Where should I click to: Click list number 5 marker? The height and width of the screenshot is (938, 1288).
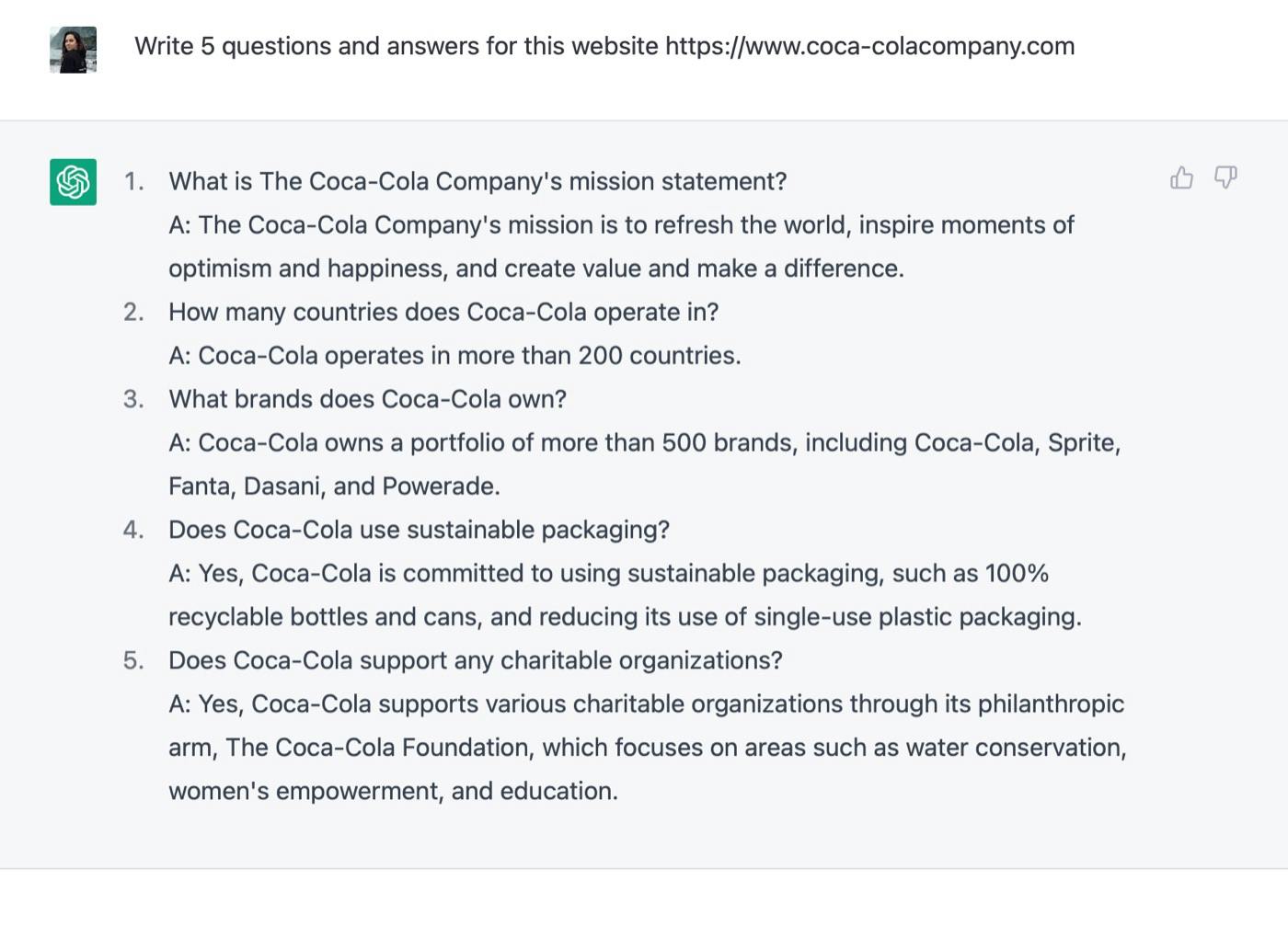[x=133, y=660]
